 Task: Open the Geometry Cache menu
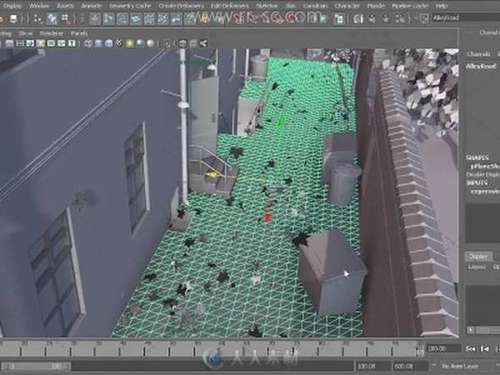click(x=130, y=6)
